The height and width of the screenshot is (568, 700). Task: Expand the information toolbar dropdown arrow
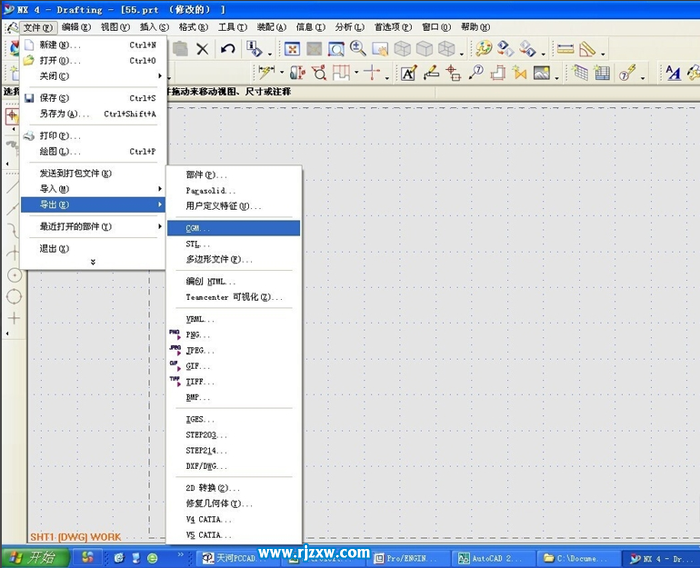[x=270, y=54]
